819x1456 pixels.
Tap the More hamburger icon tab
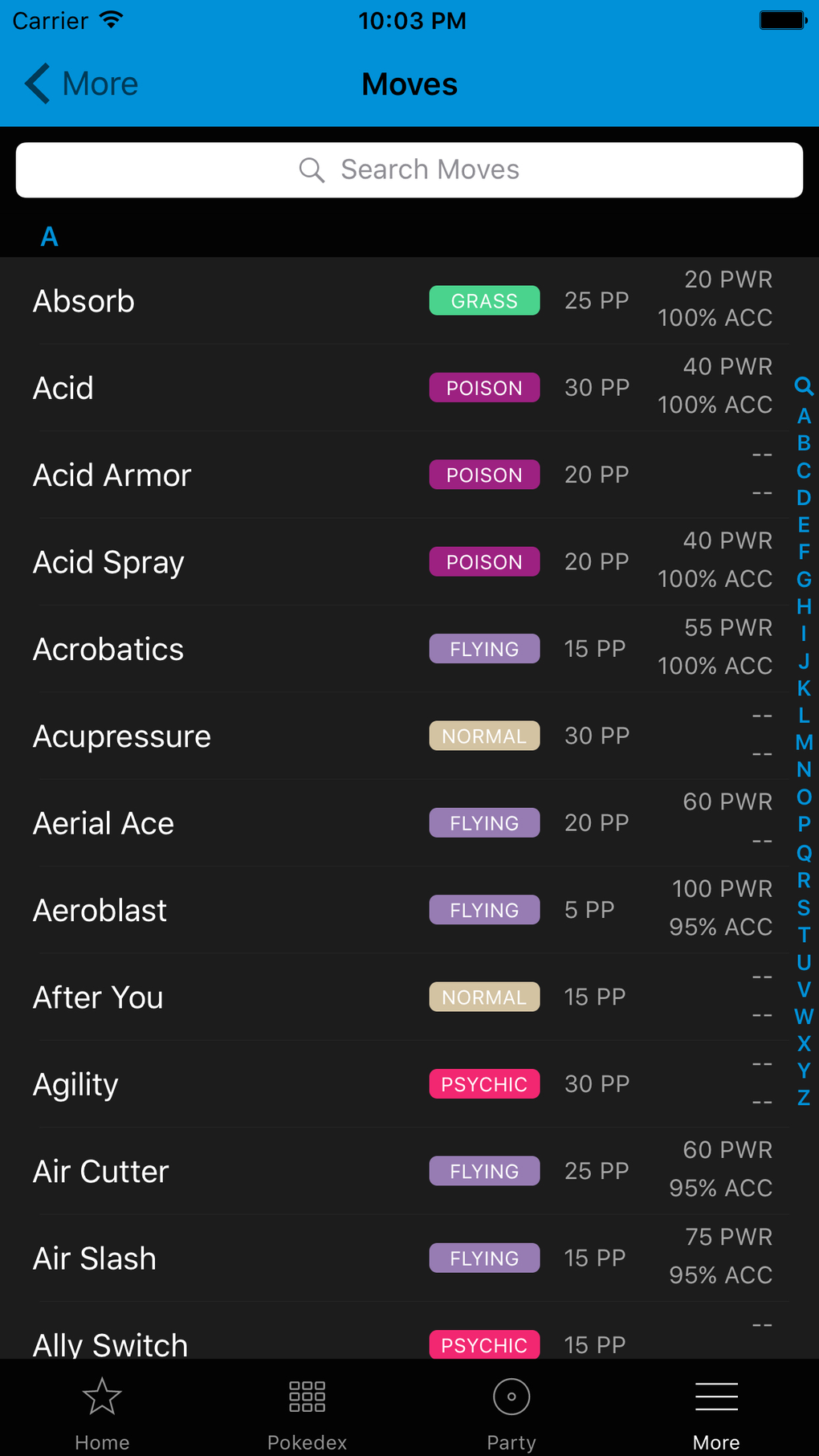point(716,1397)
